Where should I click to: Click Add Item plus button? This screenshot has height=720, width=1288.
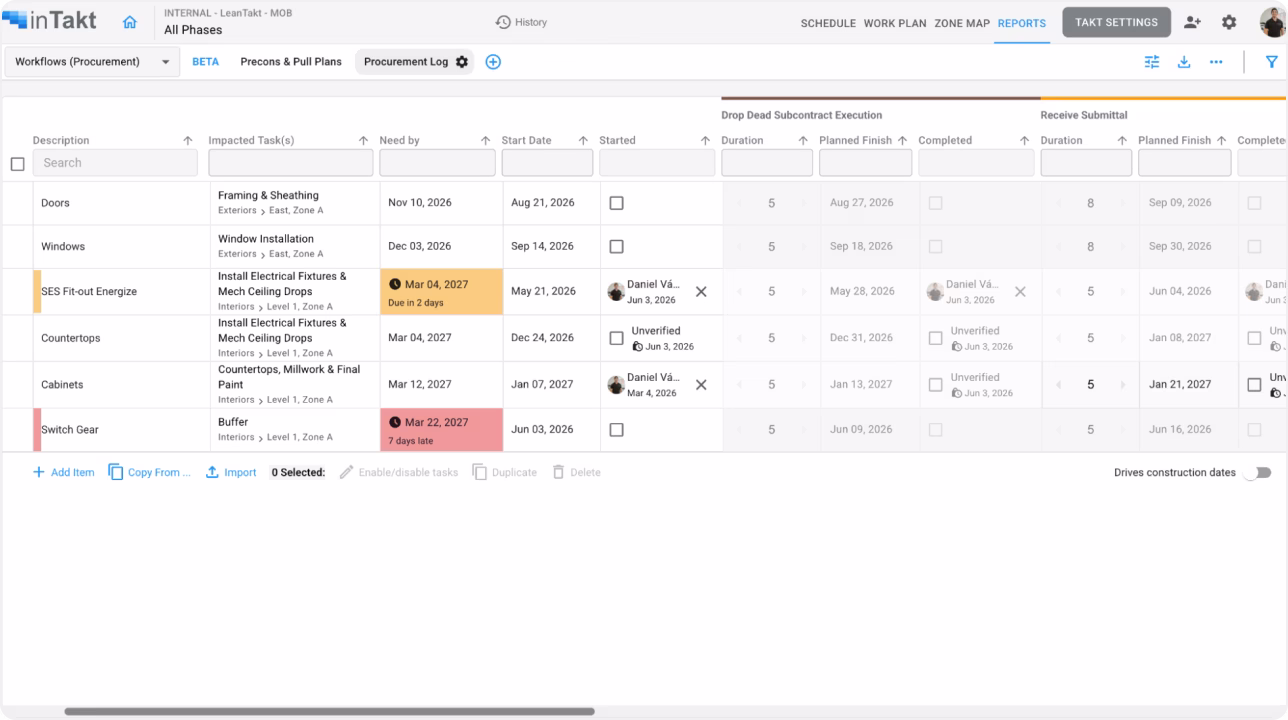[63, 473]
